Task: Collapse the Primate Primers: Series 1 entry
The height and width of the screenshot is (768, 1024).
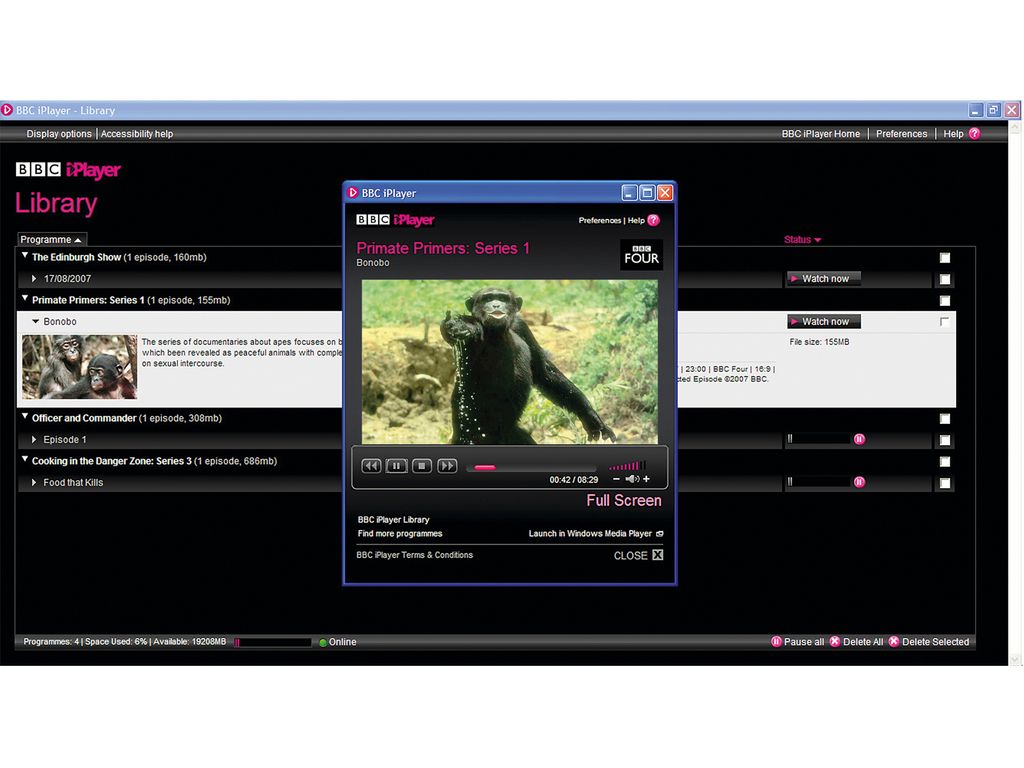Action: [24, 299]
